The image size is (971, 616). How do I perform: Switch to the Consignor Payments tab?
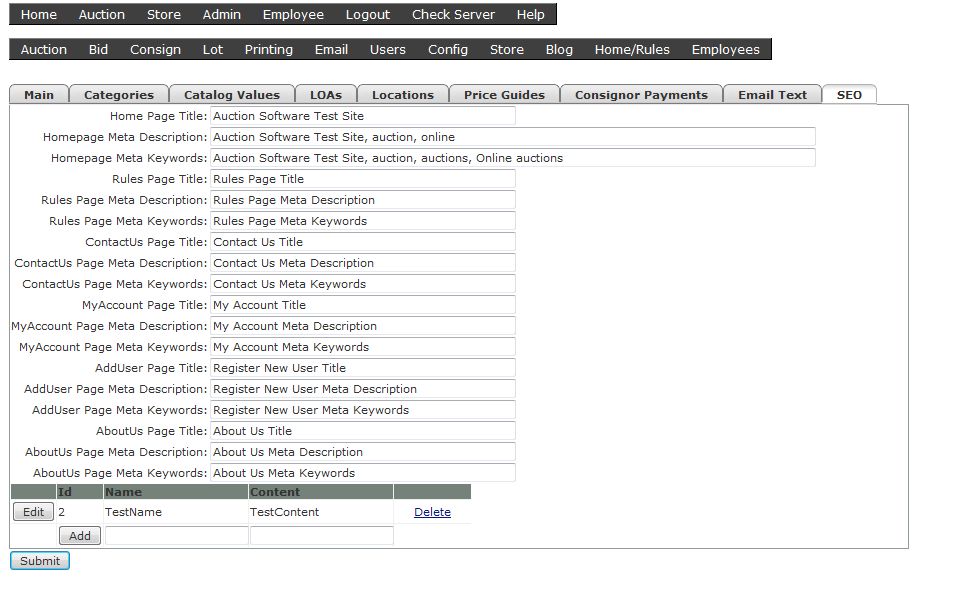click(x=642, y=95)
